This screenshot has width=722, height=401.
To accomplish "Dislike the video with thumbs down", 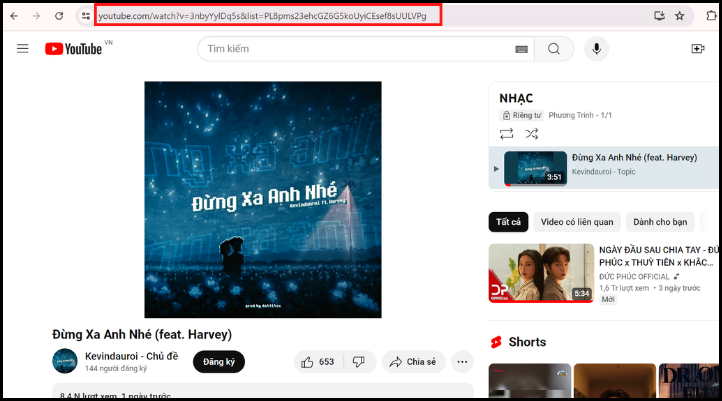I will click(359, 362).
